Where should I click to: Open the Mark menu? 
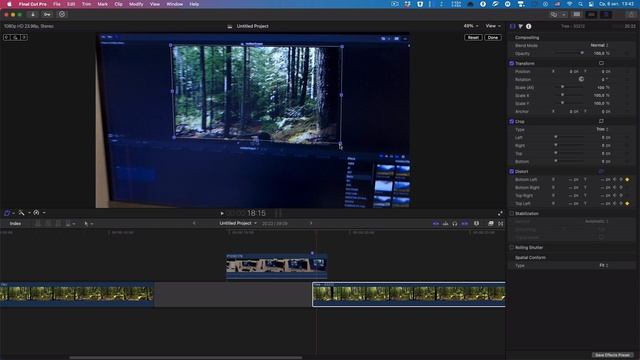(x=102, y=4)
